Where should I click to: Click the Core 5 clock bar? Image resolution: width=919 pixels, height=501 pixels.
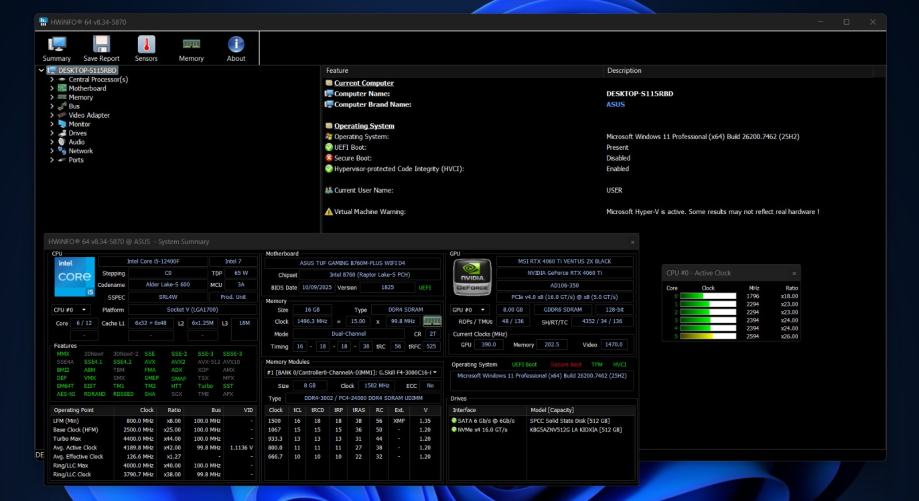[706, 336]
